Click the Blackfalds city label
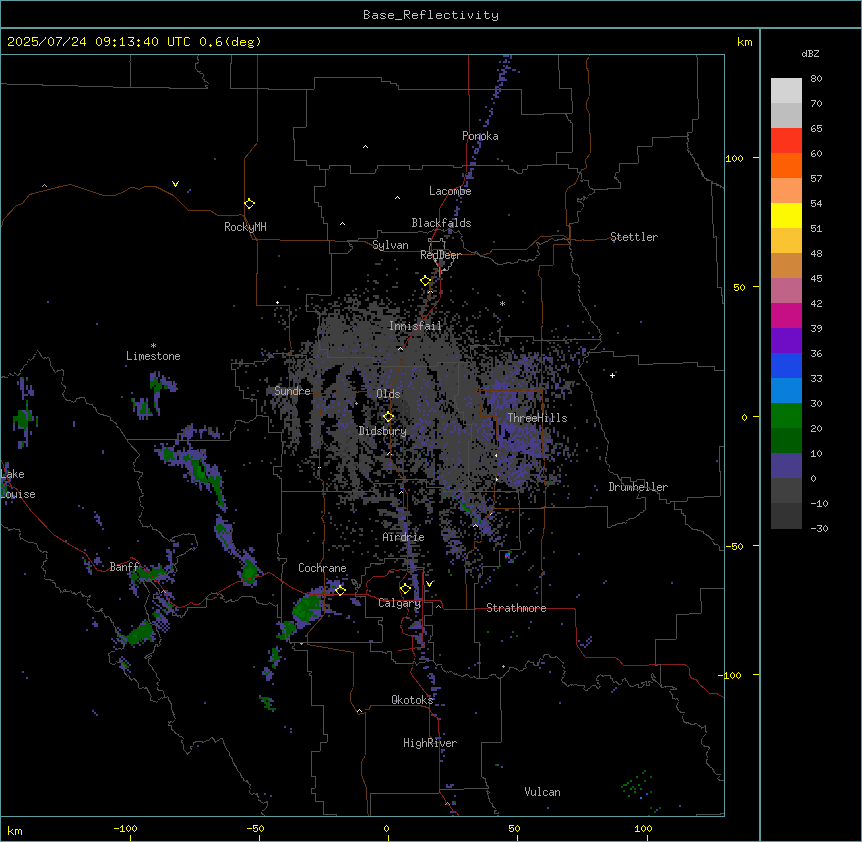This screenshot has width=862, height=842. tap(441, 223)
